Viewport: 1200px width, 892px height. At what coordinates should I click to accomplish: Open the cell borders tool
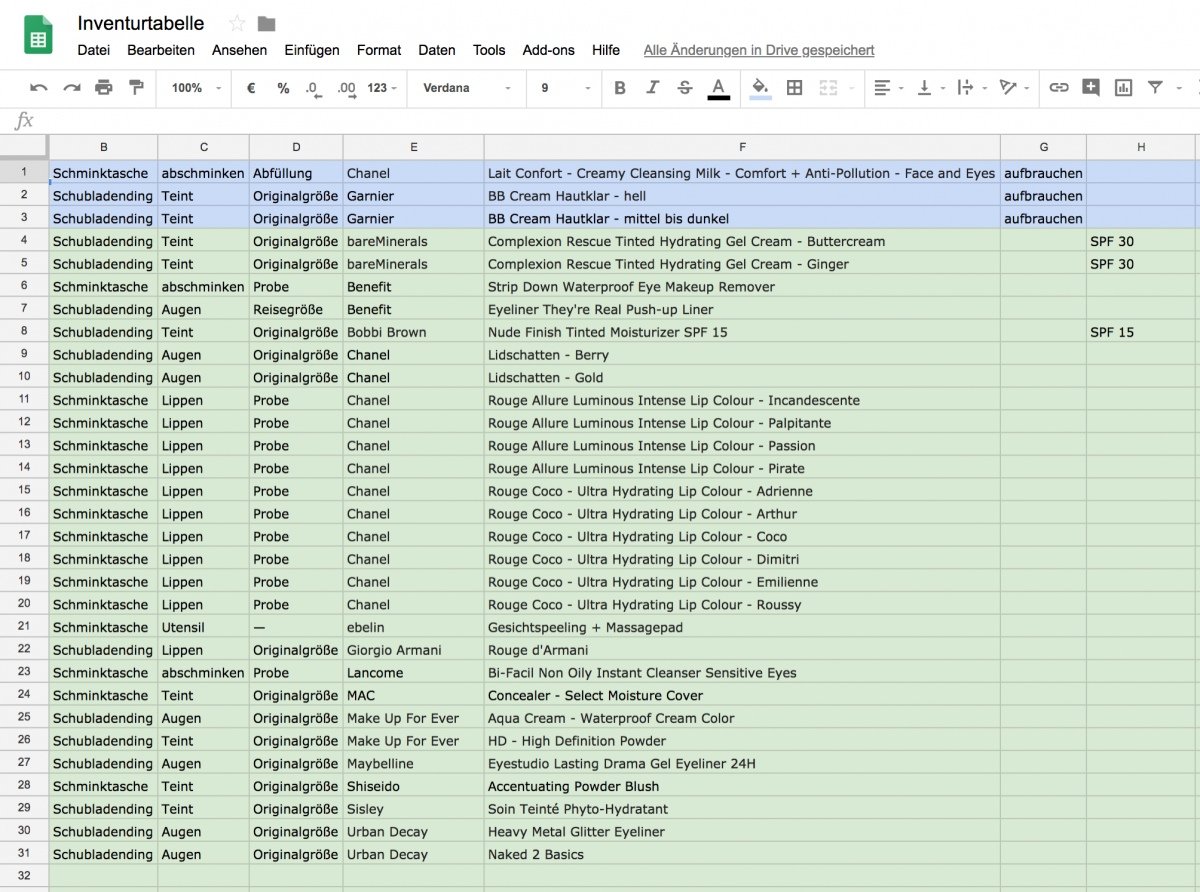(x=794, y=88)
